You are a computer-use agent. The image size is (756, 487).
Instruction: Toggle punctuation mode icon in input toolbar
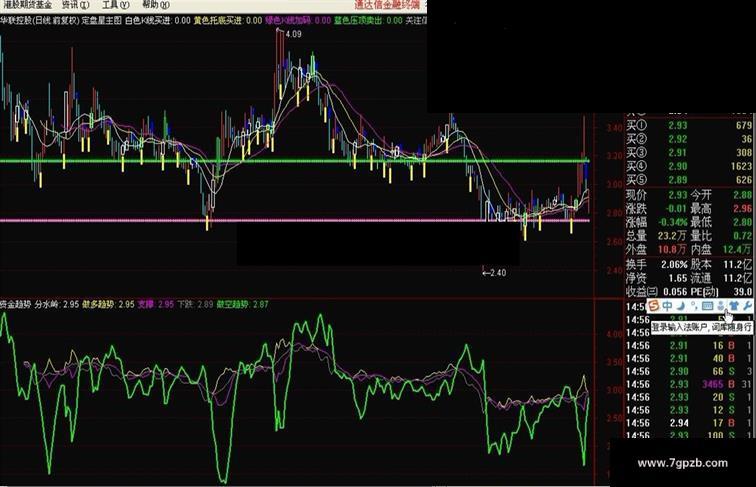click(693, 305)
